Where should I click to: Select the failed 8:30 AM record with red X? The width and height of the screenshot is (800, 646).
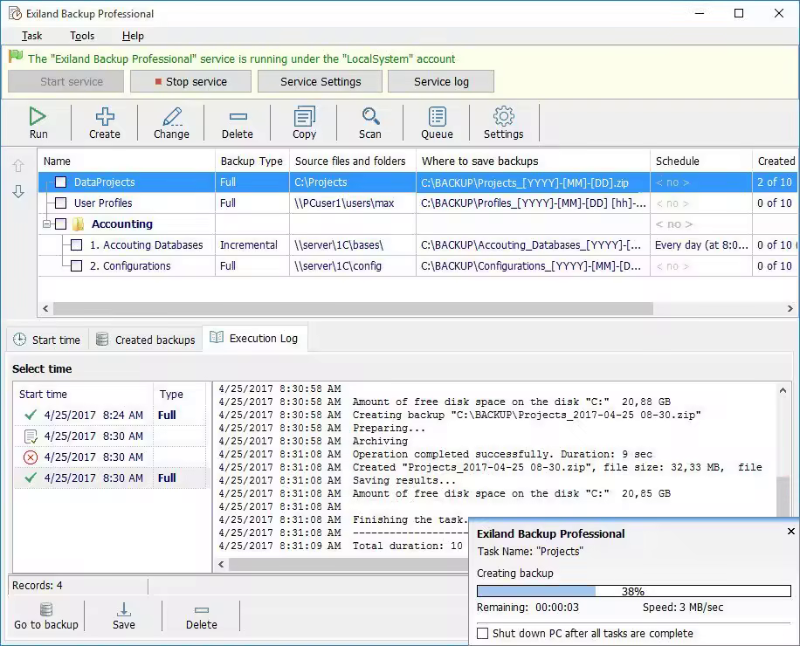tap(111, 457)
